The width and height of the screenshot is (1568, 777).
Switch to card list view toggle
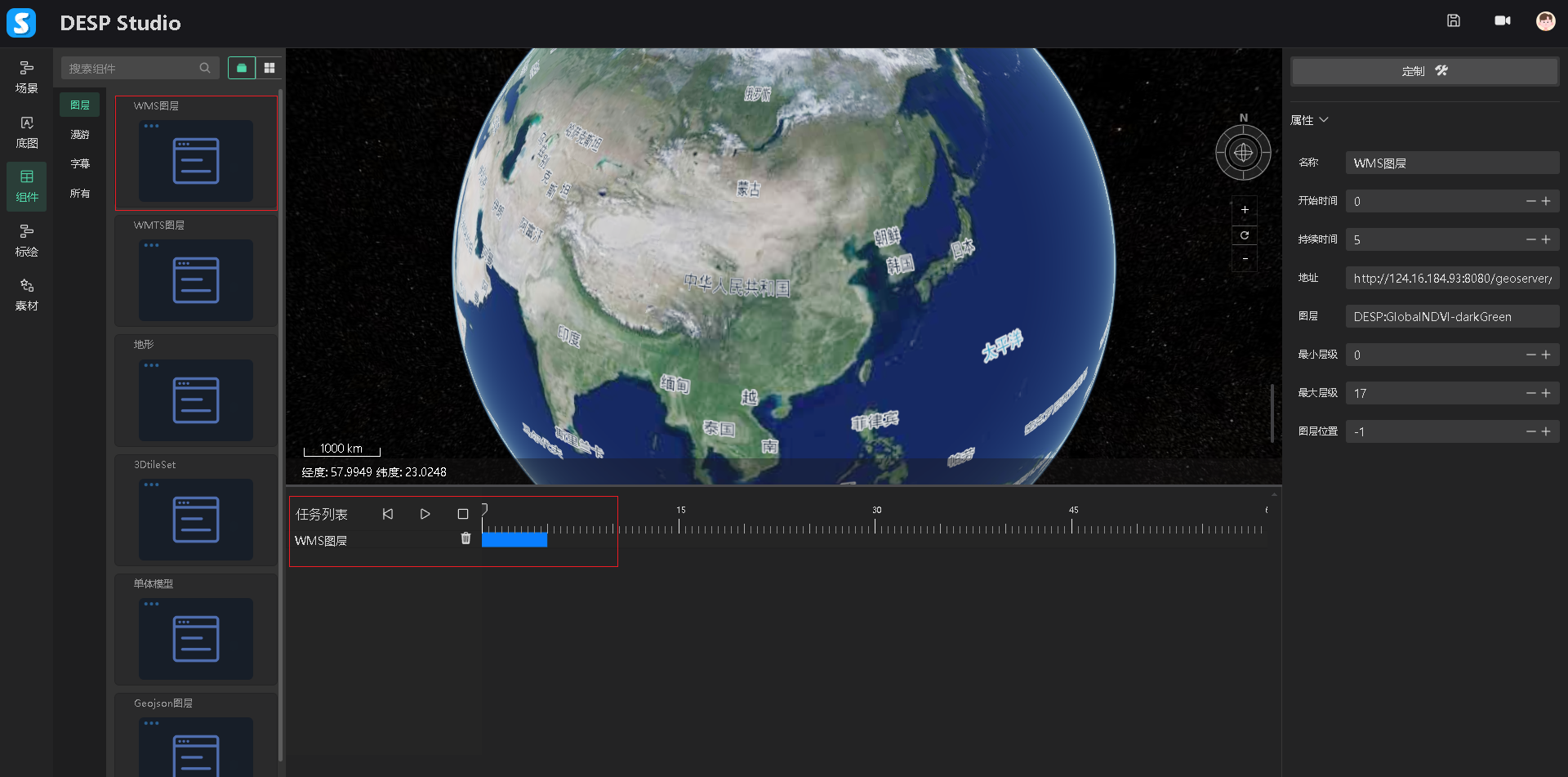(242, 69)
